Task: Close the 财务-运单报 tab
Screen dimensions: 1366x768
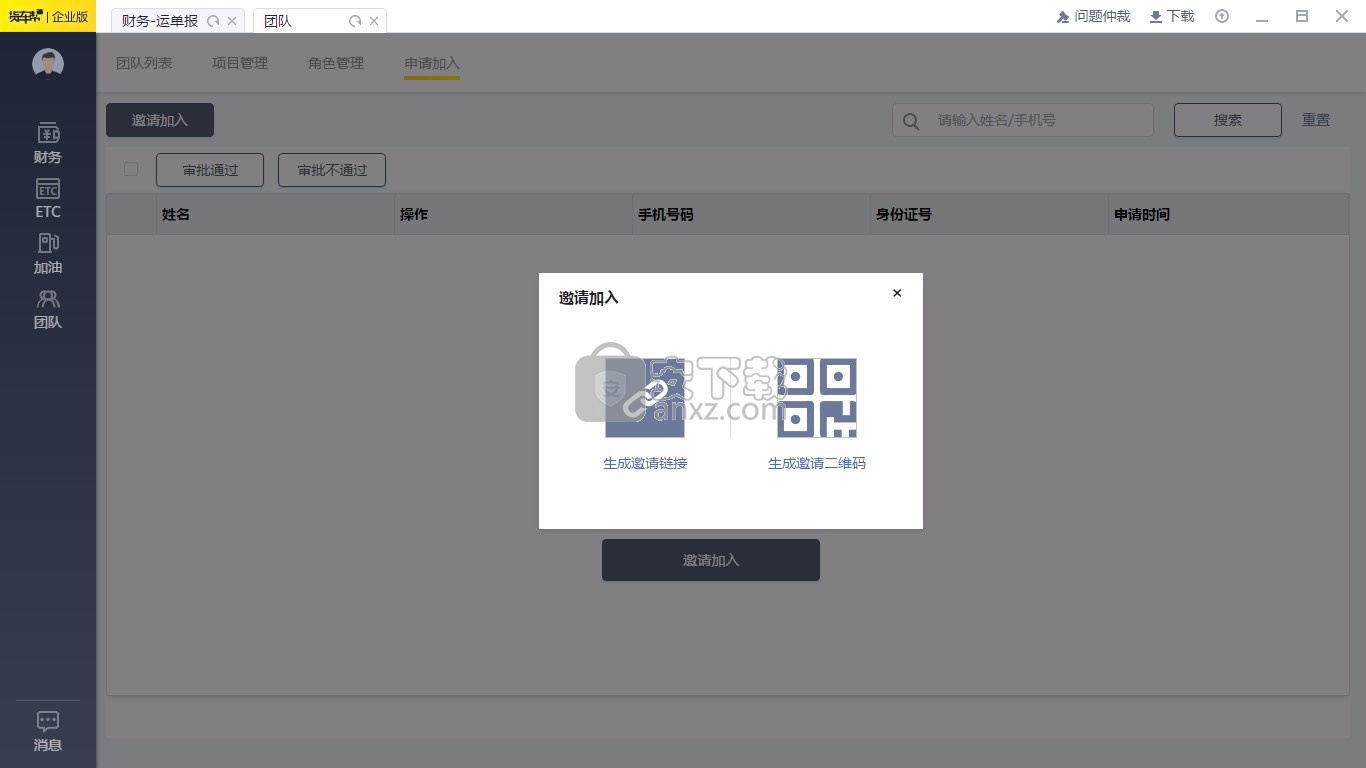Action: coord(232,20)
